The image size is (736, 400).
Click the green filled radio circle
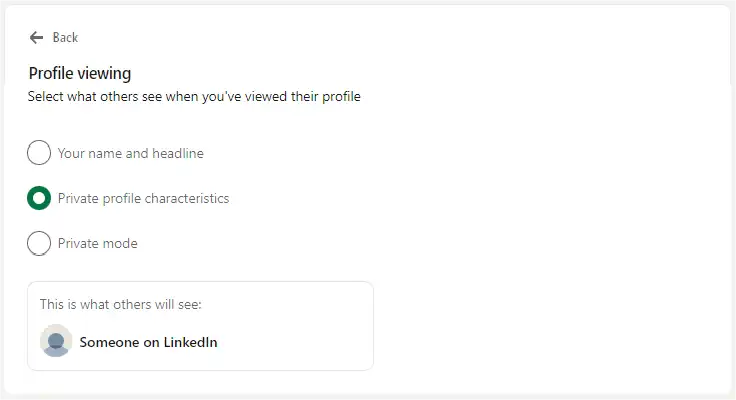point(39,198)
